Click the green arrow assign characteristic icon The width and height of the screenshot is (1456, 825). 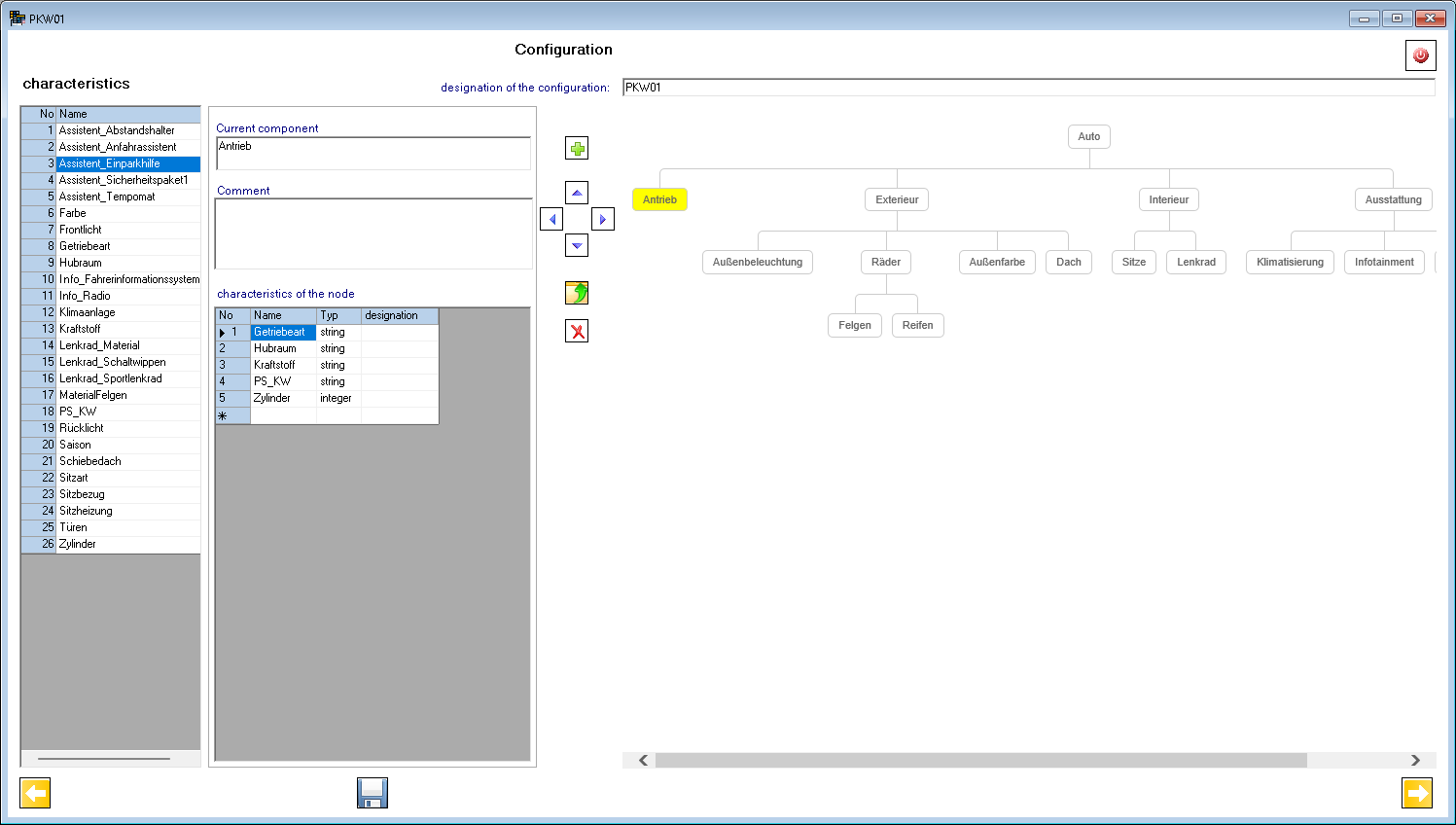click(x=577, y=293)
